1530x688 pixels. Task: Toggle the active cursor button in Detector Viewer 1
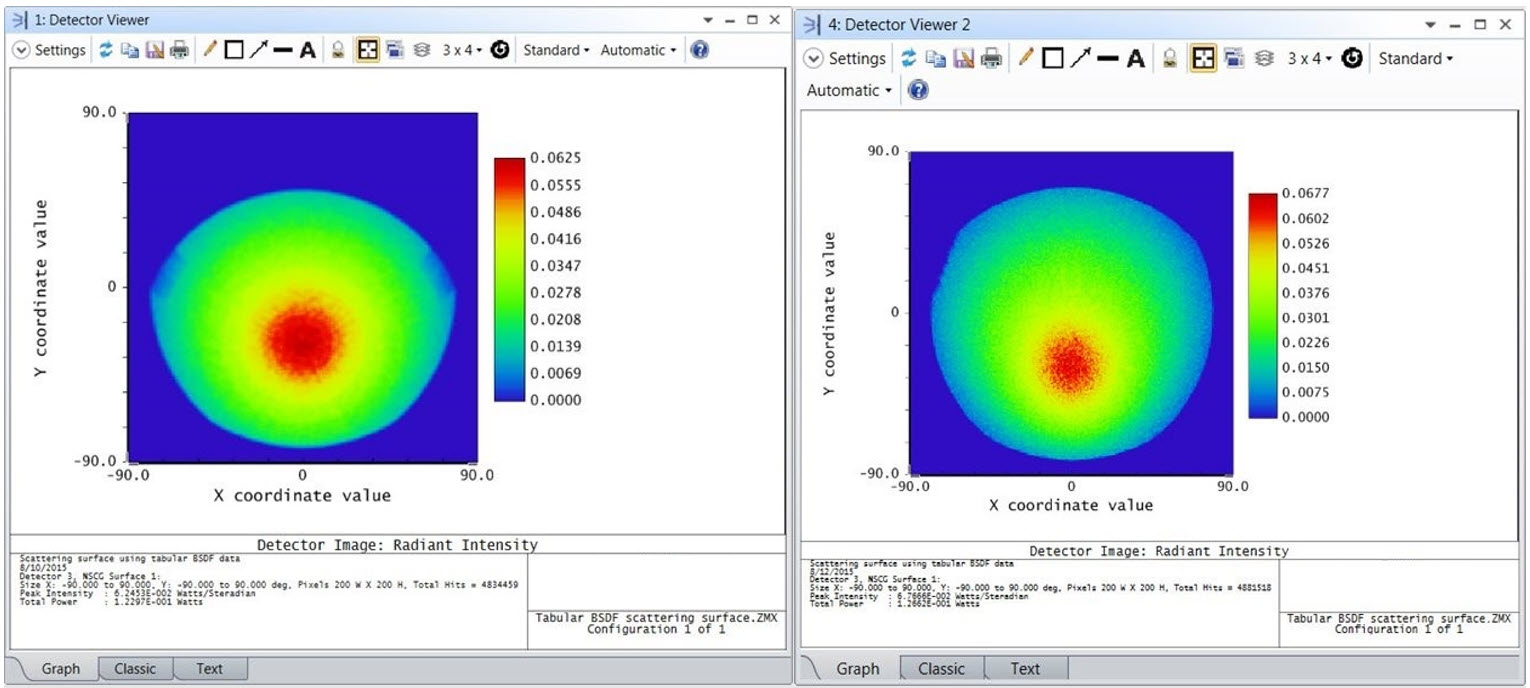coord(367,50)
